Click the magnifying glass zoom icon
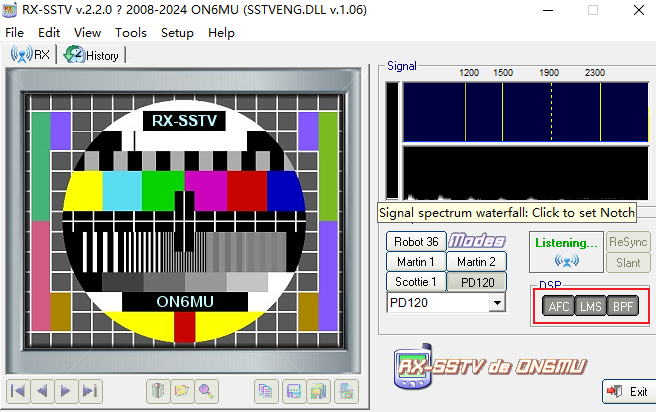Image resolution: width=656 pixels, height=412 pixels. pyautogui.click(x=206, y=391)
